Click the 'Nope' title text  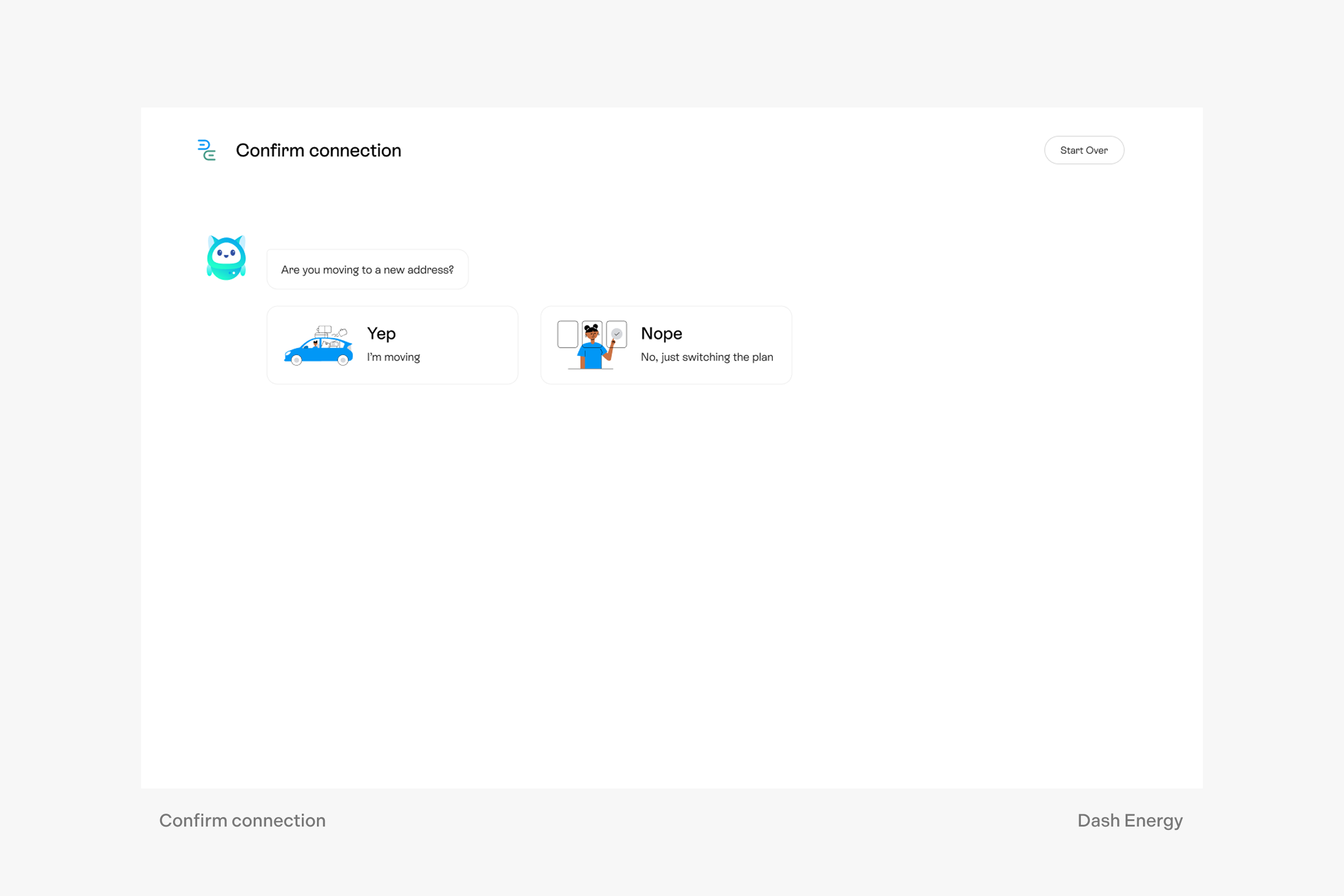[x=661, y=333]
